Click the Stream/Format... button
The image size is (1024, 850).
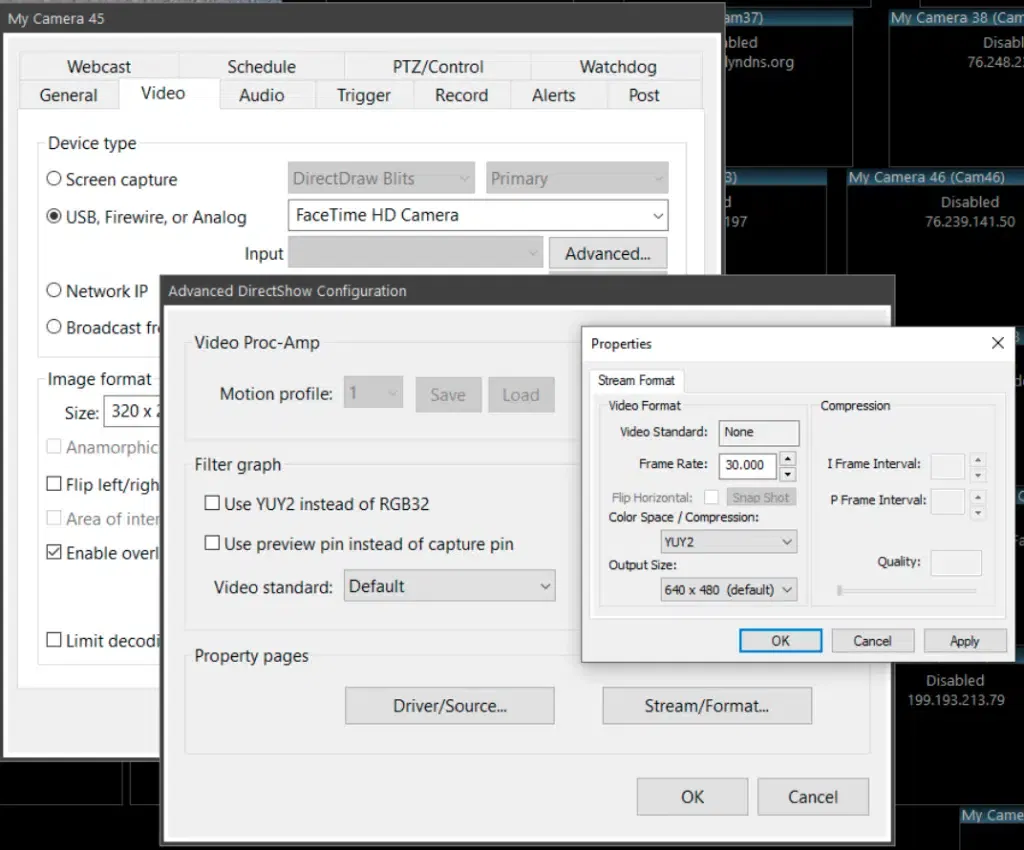706,706
